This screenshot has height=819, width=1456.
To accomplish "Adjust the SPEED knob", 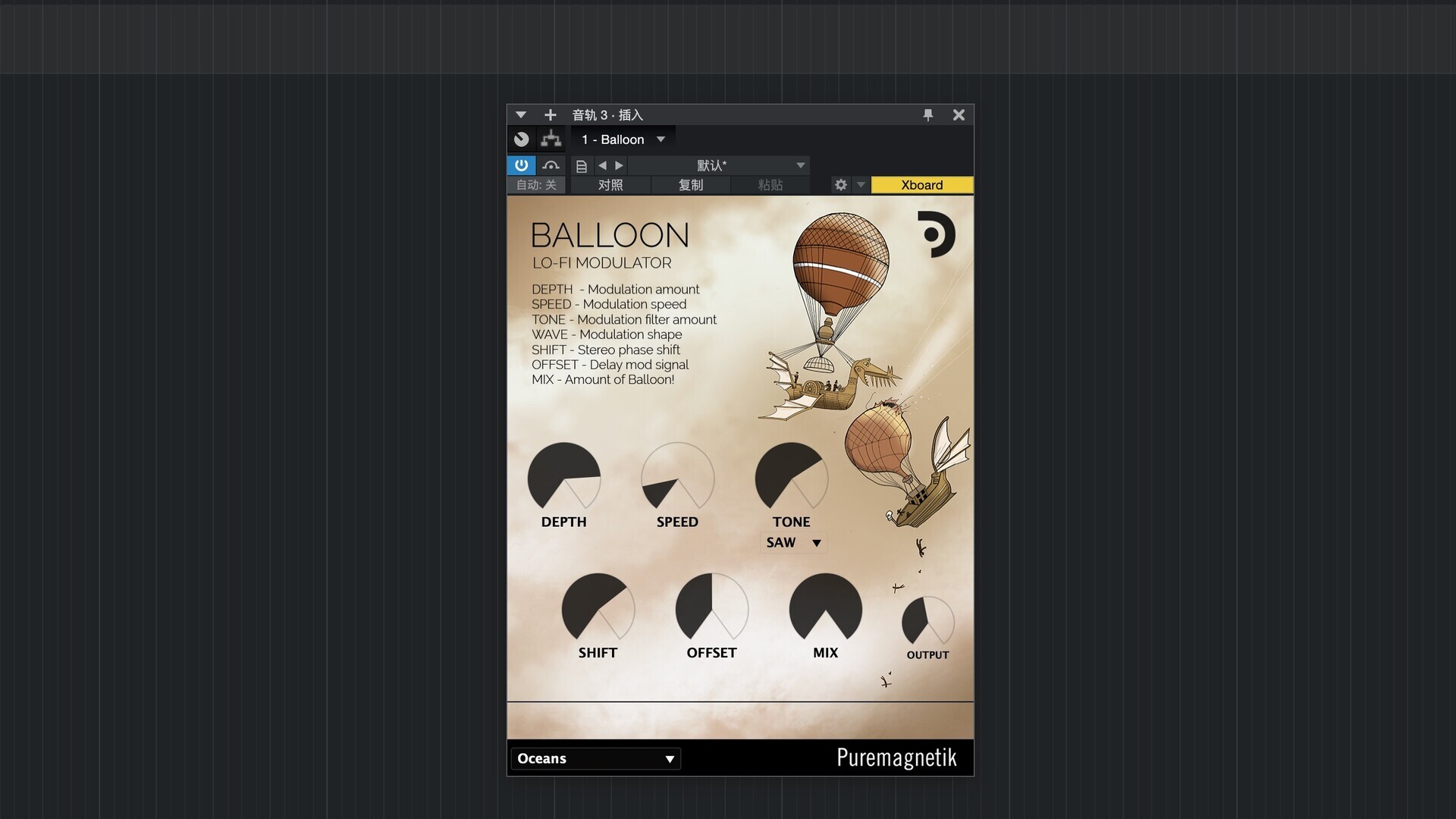I will (x=678, y=478).
